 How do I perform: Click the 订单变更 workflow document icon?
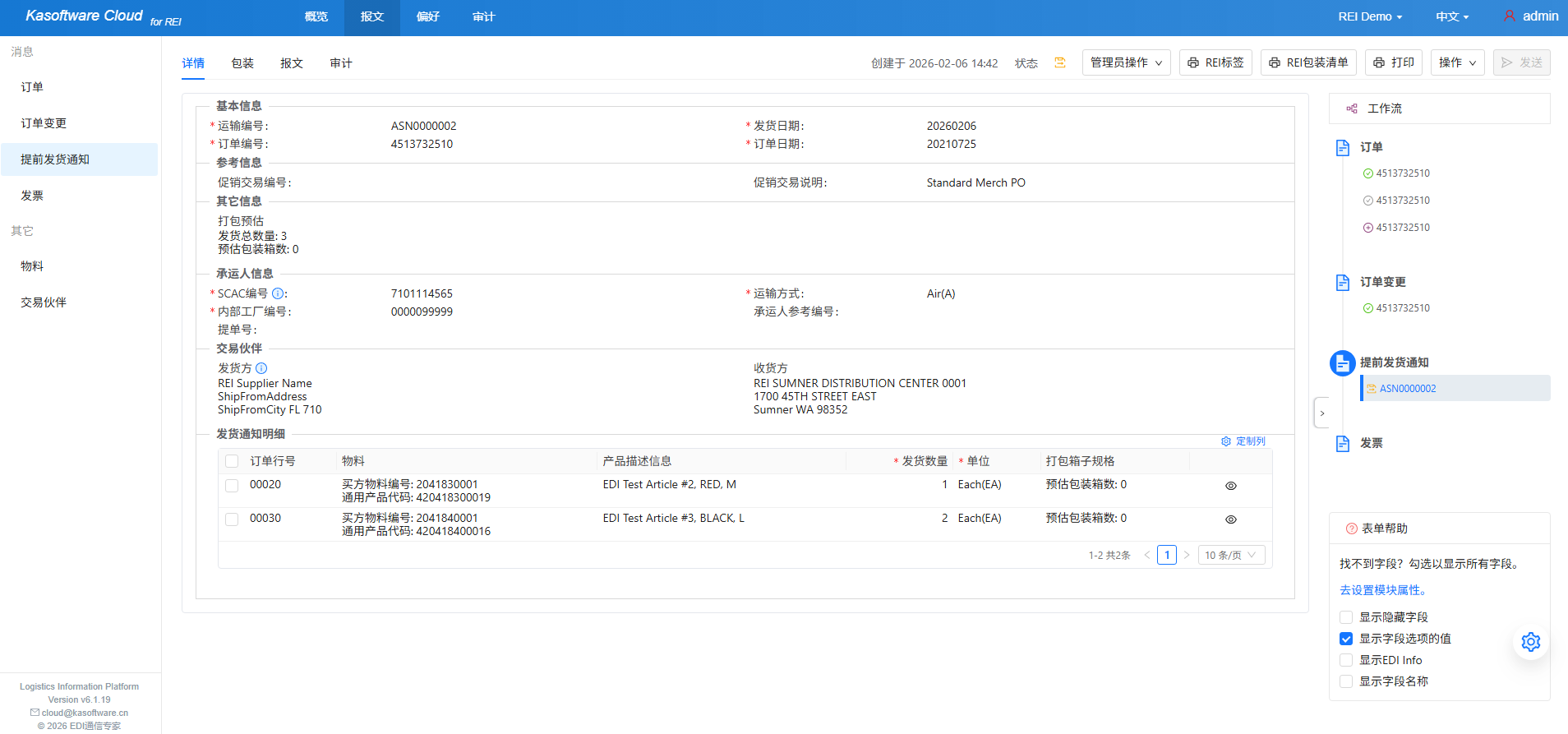(x=1343, y=282)
